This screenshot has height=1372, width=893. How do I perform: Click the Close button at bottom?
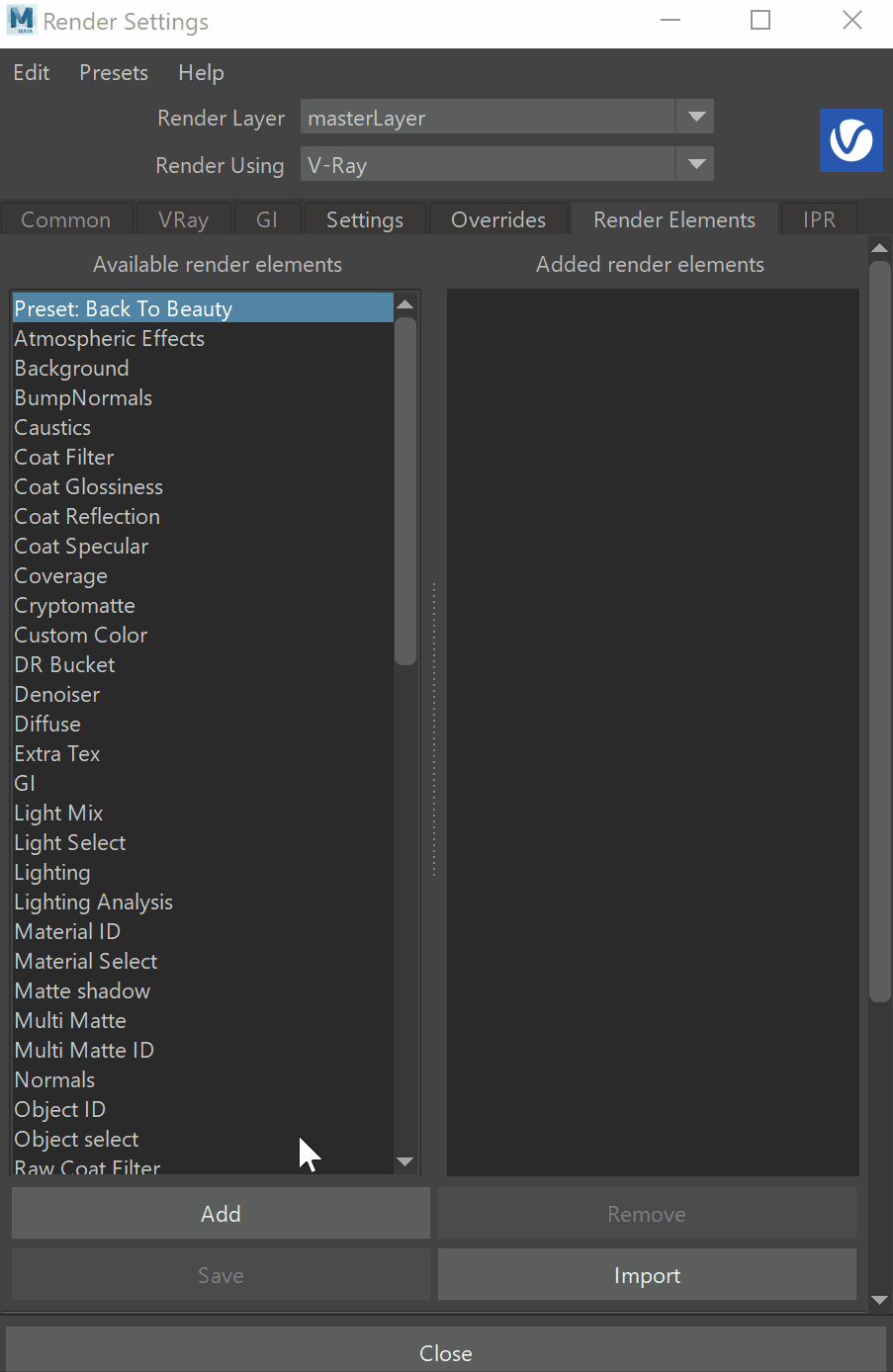446,1352
